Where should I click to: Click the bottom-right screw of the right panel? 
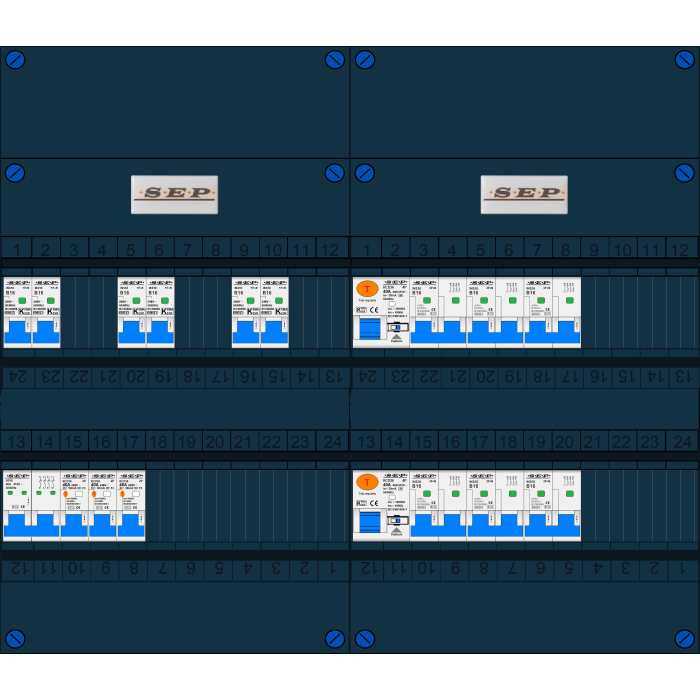[x=684, y=639]
